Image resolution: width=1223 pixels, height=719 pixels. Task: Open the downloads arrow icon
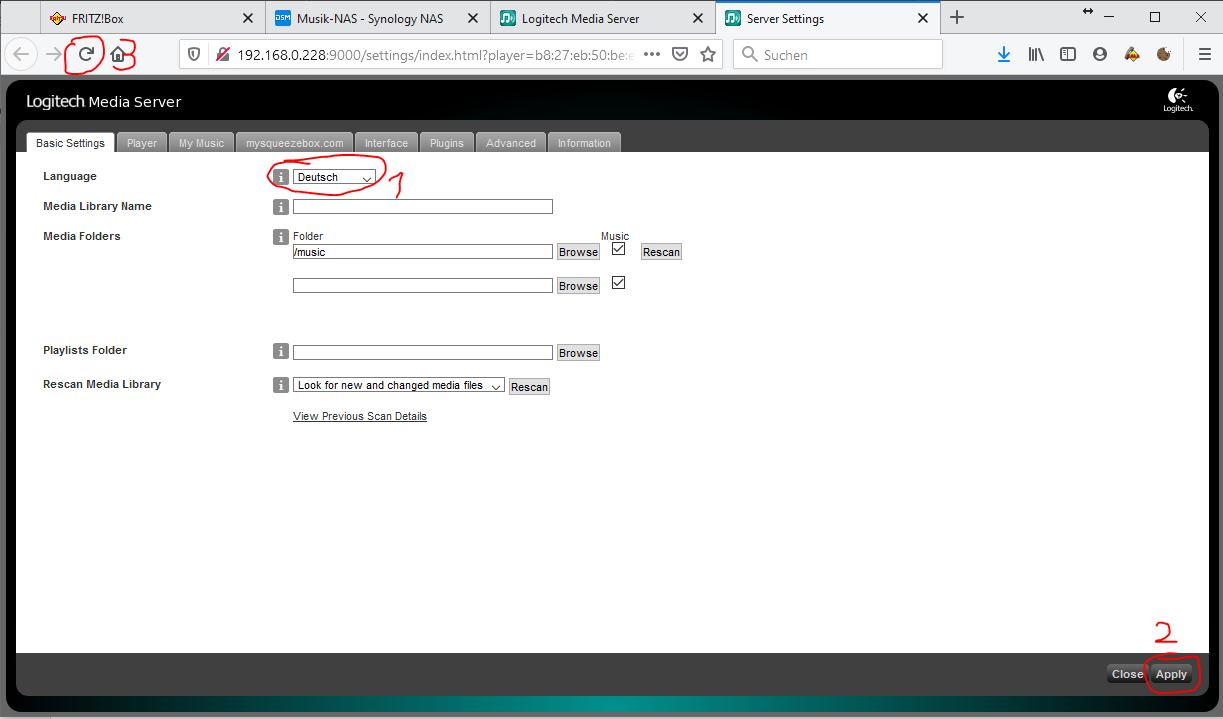[x=1004, y=55]
